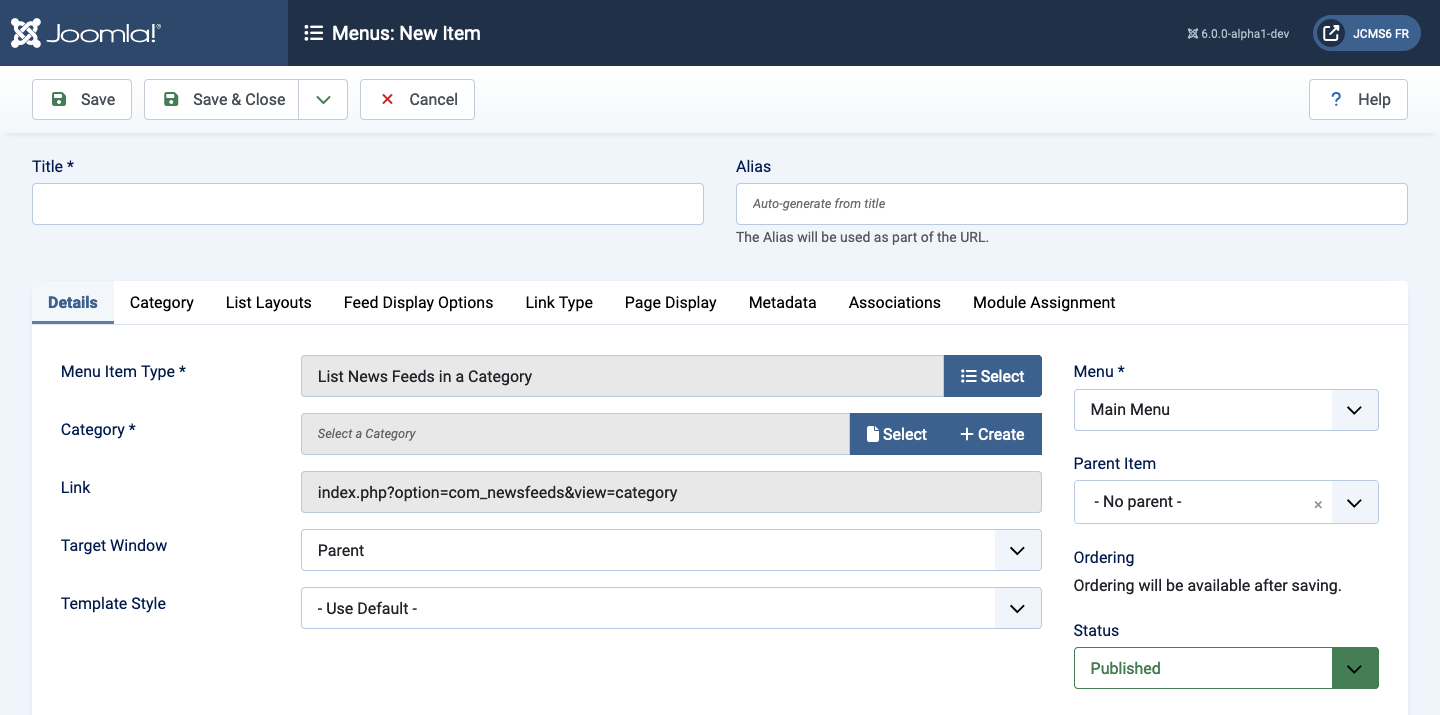This screenshot has width=1440, height=715.
Task: Click the external-link icon on the JCMS6 FR button
Action: coord(1330,32)
